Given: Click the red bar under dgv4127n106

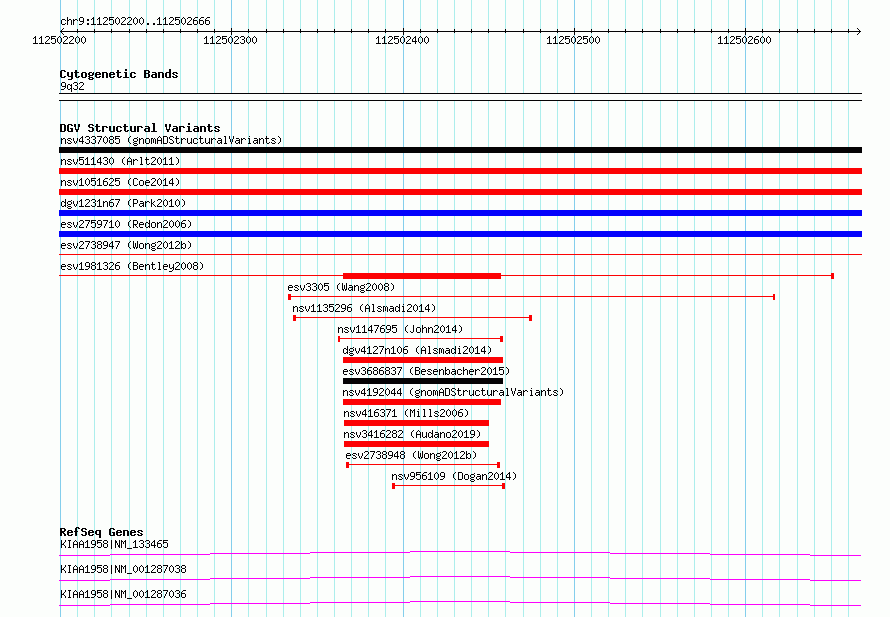Looking at the screenshot, I should [423, 360].
